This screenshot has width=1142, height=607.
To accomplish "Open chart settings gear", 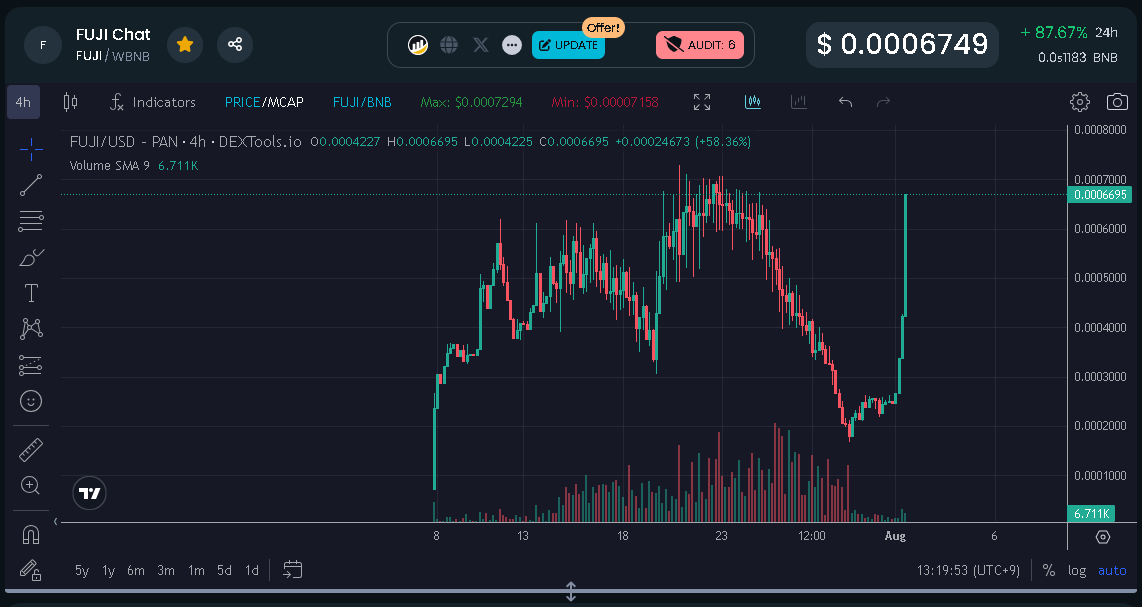I will pyautogui.click(x=1080, y=102).
